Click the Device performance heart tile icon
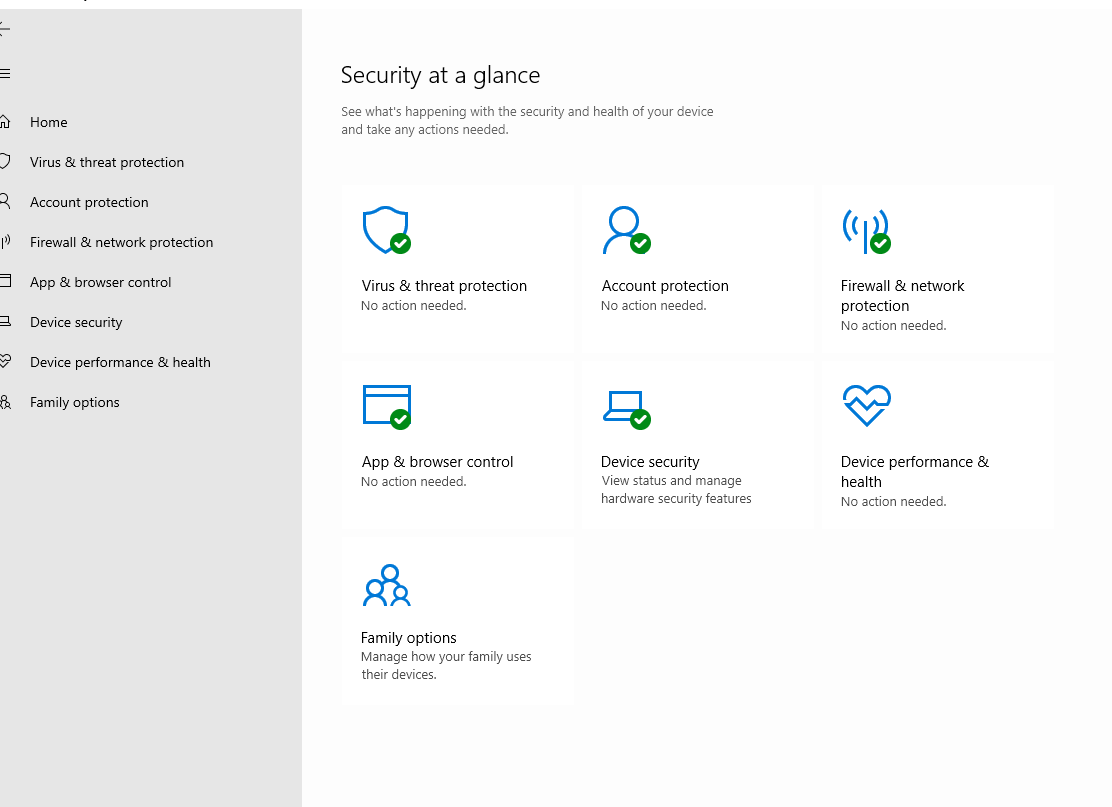The height and width of the screenshot is (807, 1112). click(866, 405)
